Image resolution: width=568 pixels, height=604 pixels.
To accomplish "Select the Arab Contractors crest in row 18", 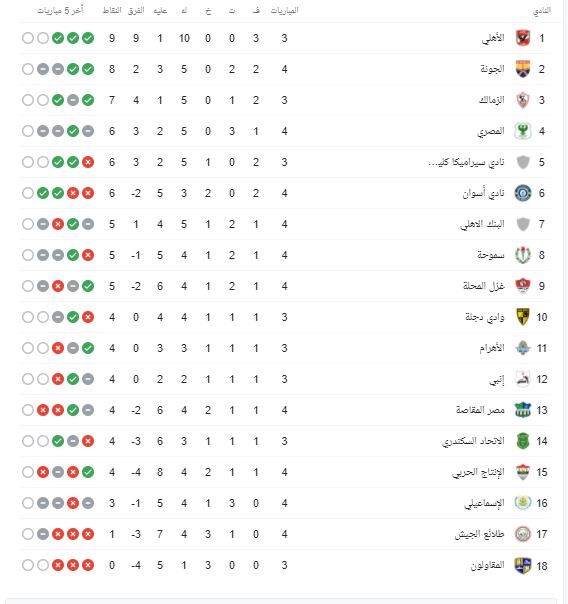I will pos(523,565).
